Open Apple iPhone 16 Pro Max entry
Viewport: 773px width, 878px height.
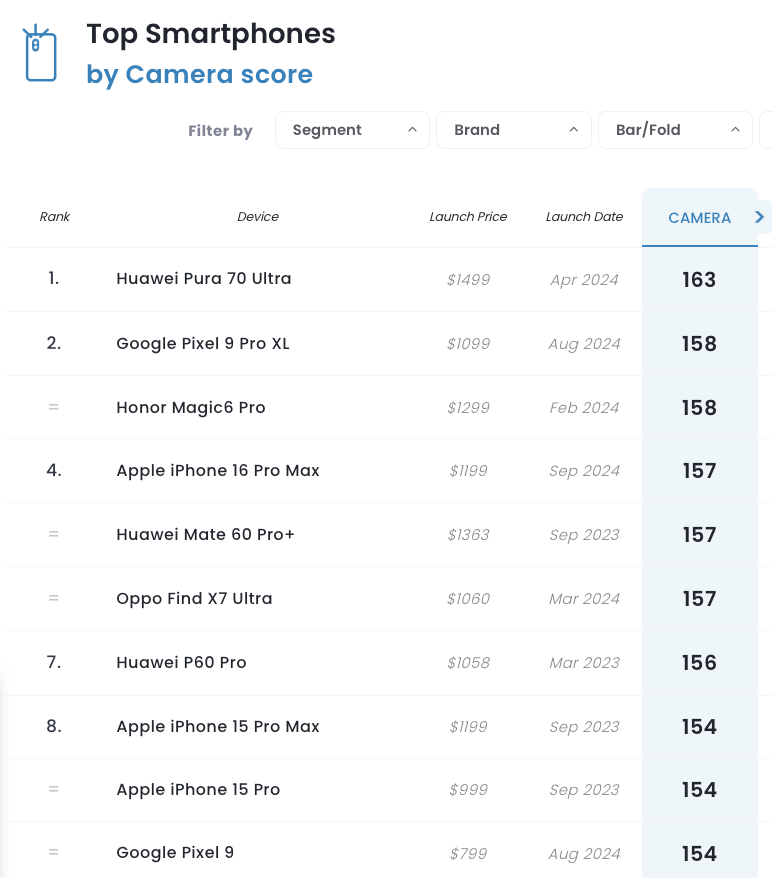pos(218,470)
